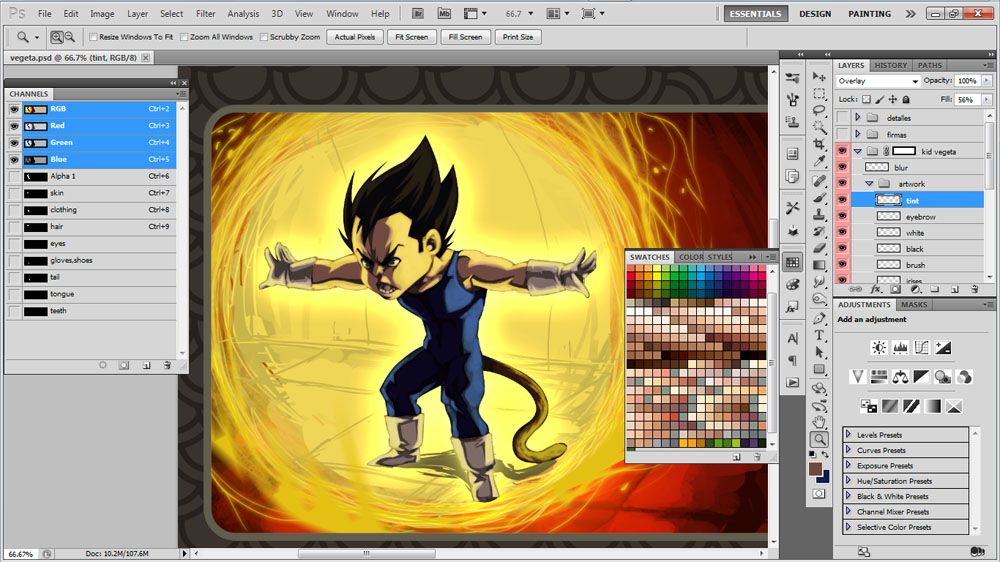Open the Layer menu

[137, 13]
